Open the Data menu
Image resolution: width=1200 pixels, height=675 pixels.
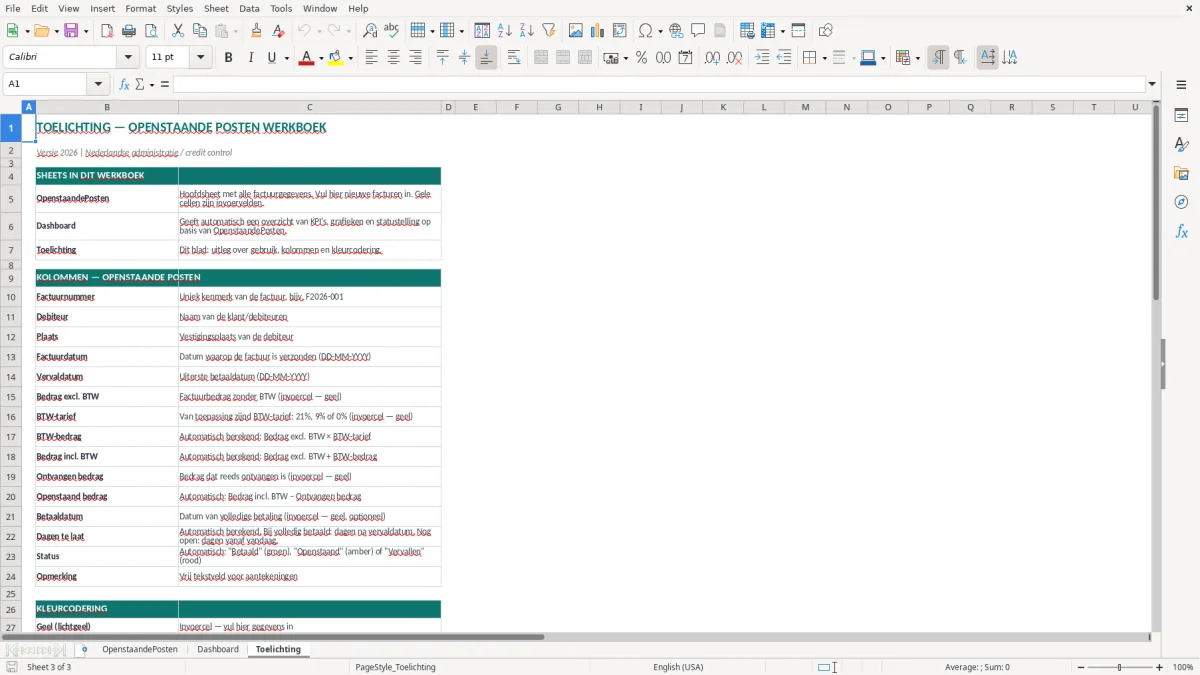pyautogui.click(x=249, y=8)
